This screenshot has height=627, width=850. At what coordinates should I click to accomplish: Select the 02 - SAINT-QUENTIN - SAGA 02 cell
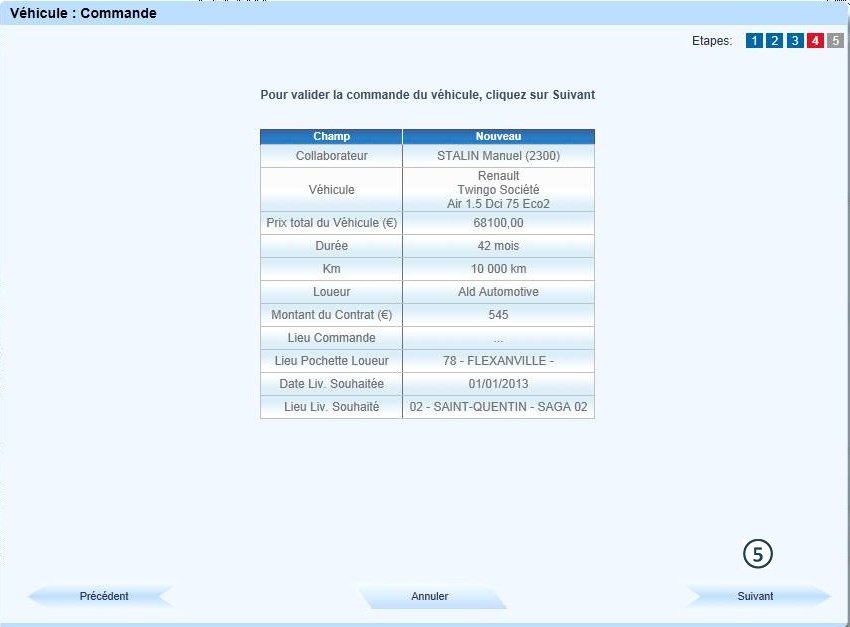[x=498, y=407]
